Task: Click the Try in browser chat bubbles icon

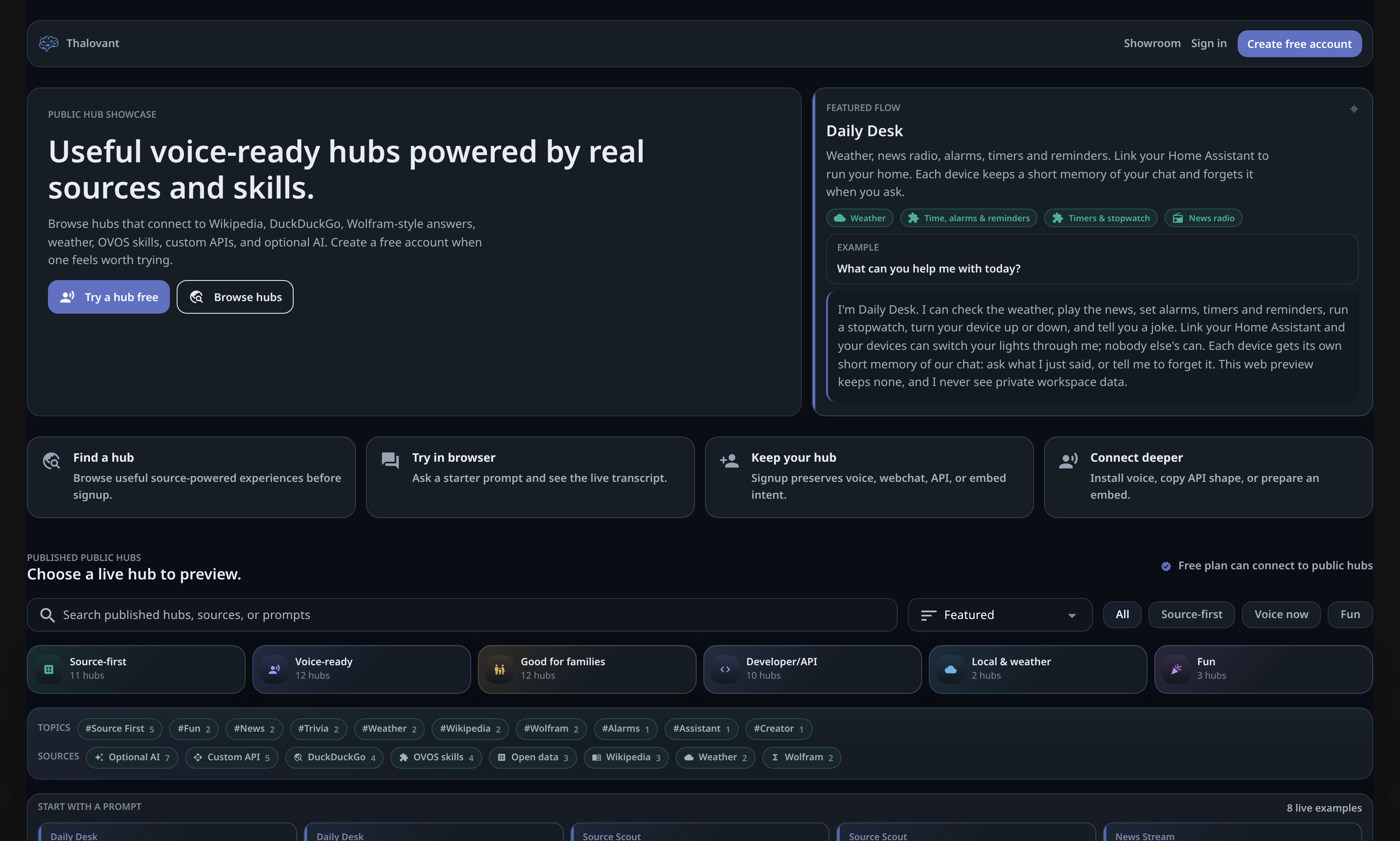Action: click(390, 460)
